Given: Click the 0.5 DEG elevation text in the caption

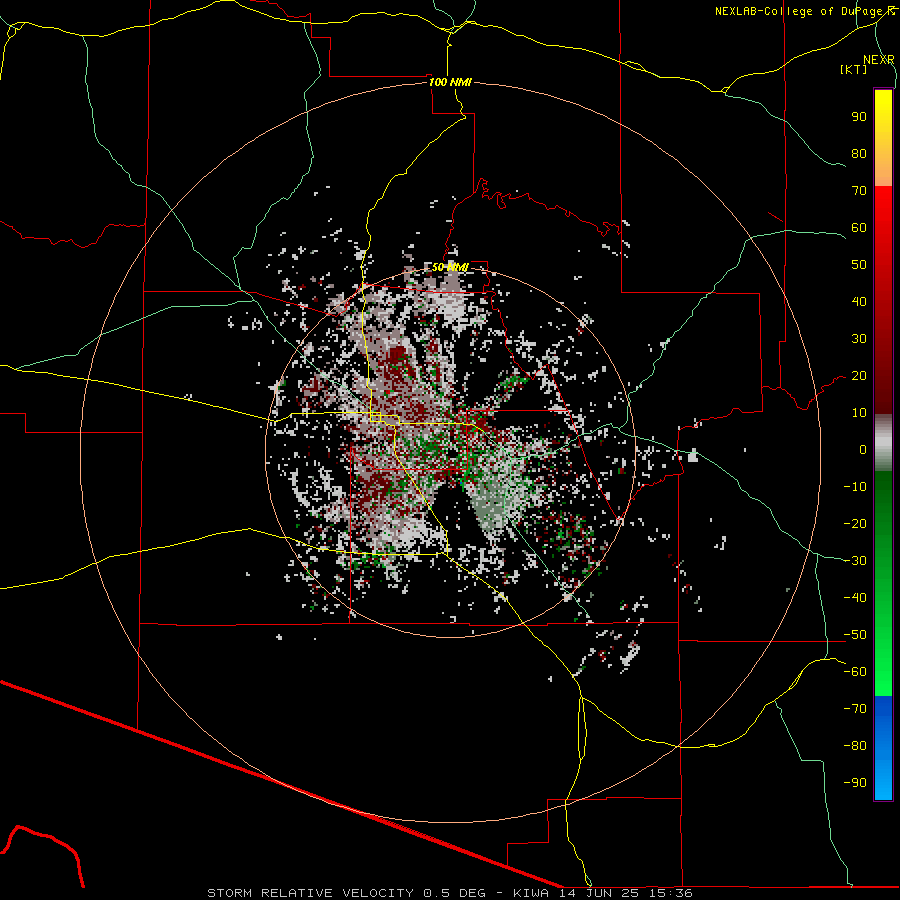Looking at the screenshot, I should pyautogui.click(x=454, y=893).
